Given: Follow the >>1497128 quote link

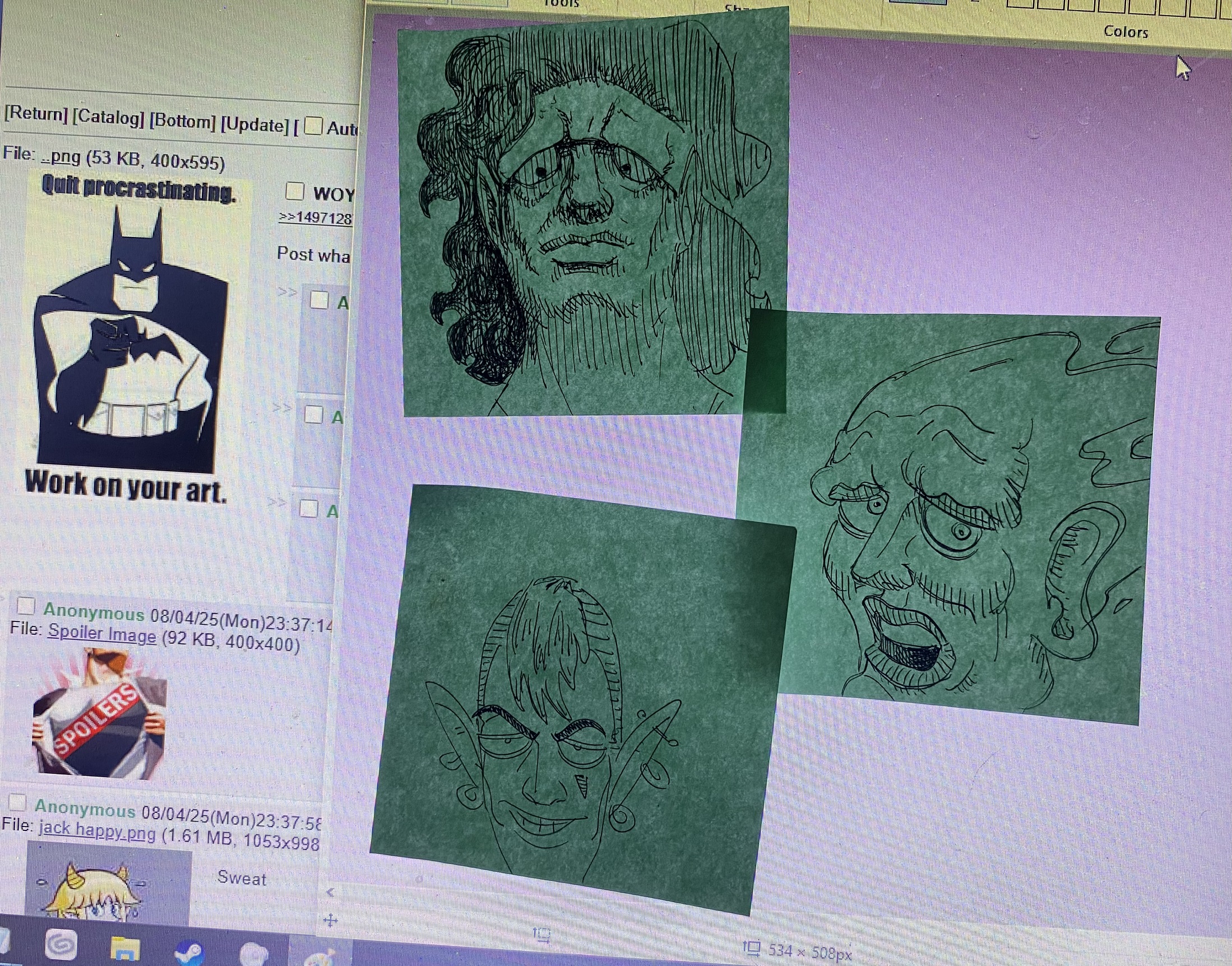Looking at the screenshot, I should coord(315,217).
